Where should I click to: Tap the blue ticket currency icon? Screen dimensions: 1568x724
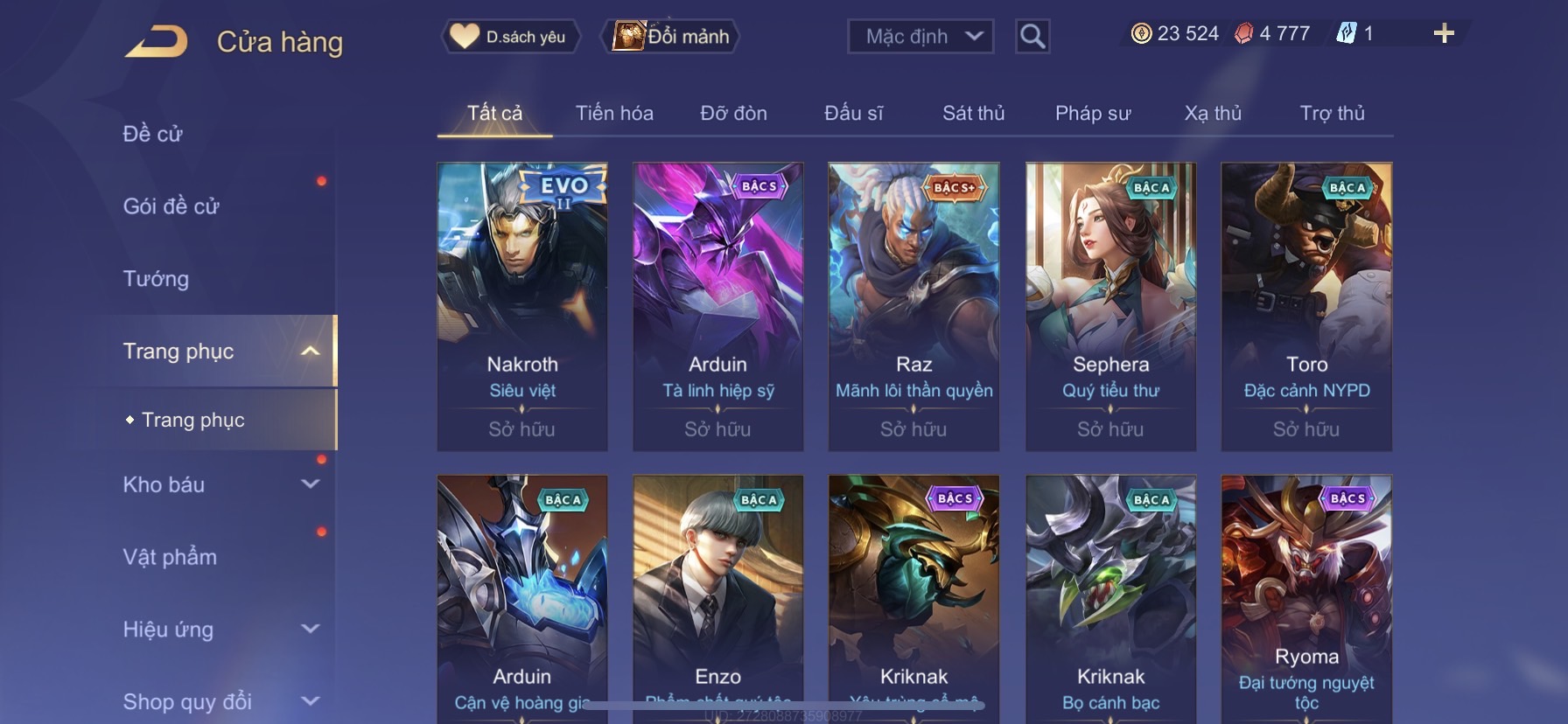click(1346, 34)
